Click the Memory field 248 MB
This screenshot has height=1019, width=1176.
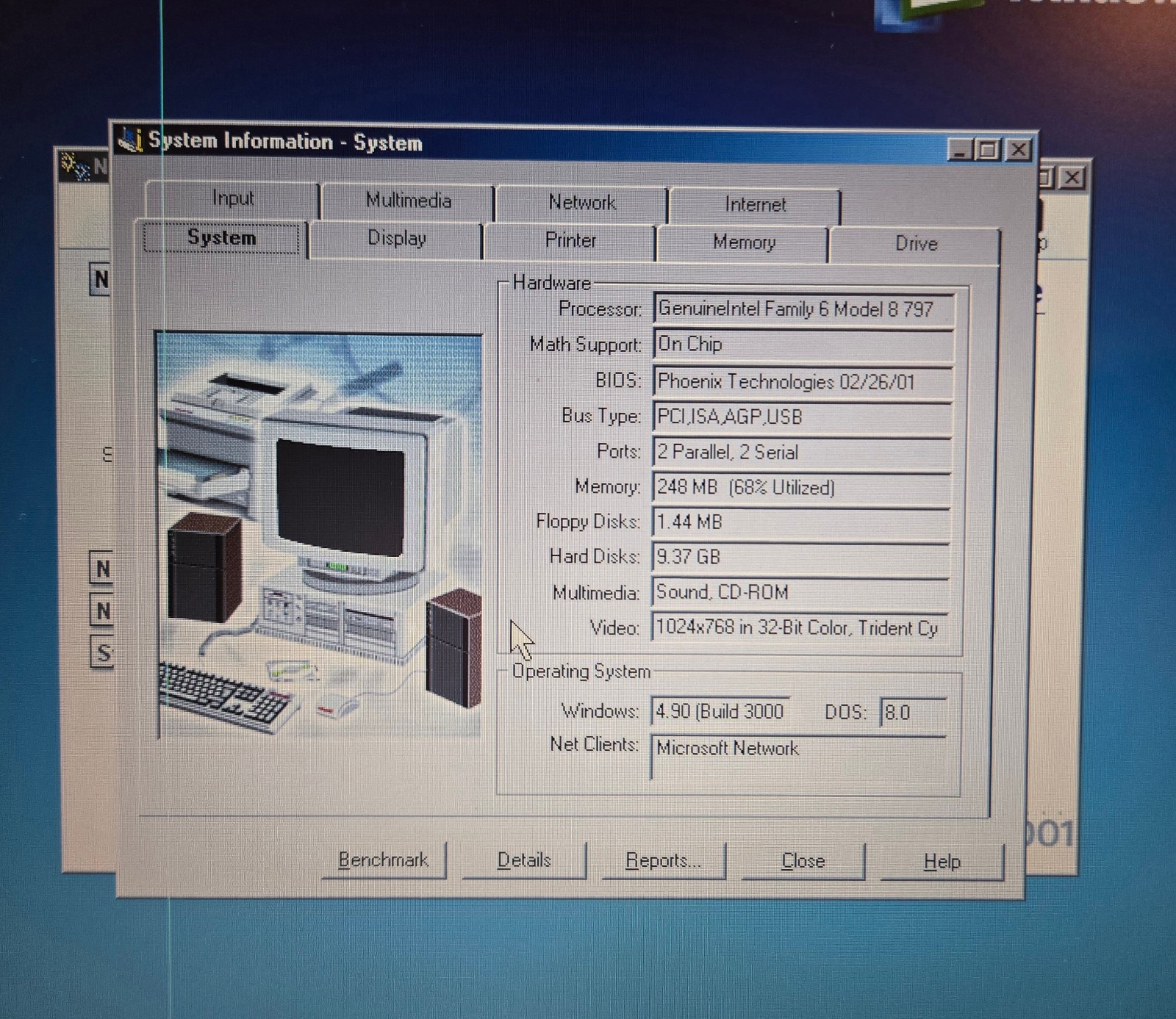coord(800,488)
